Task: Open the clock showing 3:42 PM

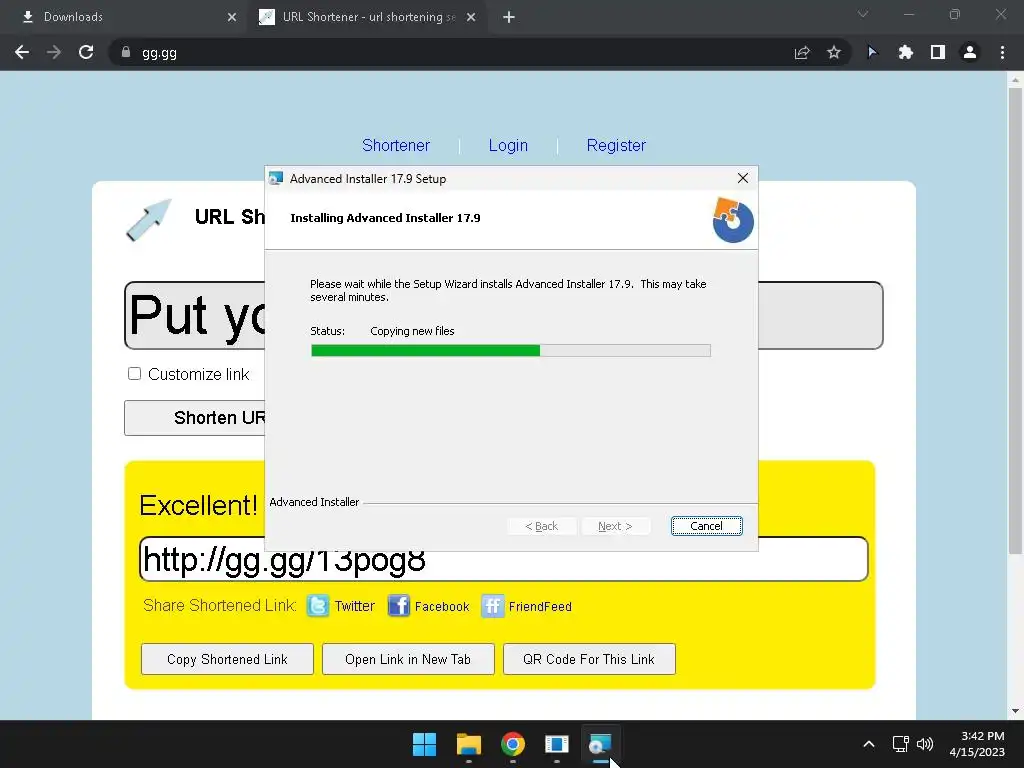Action: (x=977, y=744)
